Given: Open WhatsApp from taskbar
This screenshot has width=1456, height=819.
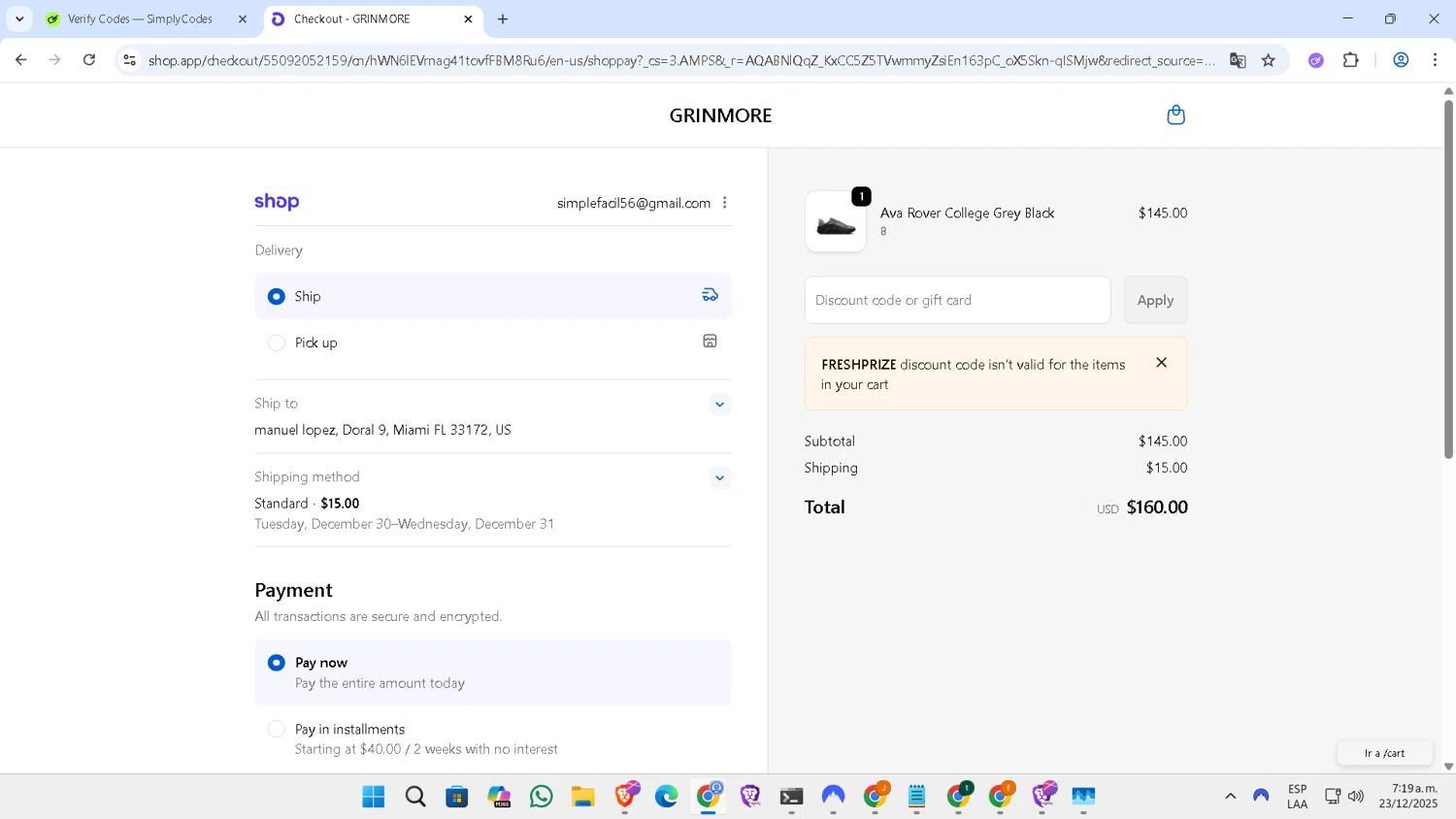Looking at the screenshot, I should click(x=542, y=797).
